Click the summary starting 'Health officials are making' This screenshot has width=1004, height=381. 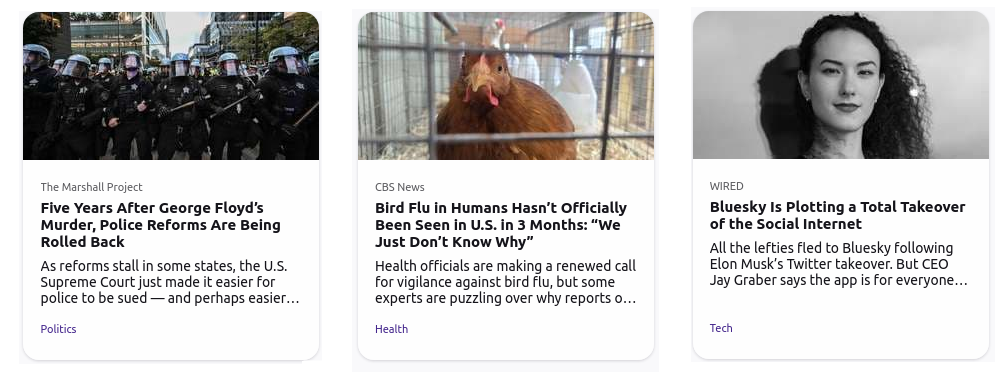click(x=506, y=282)
